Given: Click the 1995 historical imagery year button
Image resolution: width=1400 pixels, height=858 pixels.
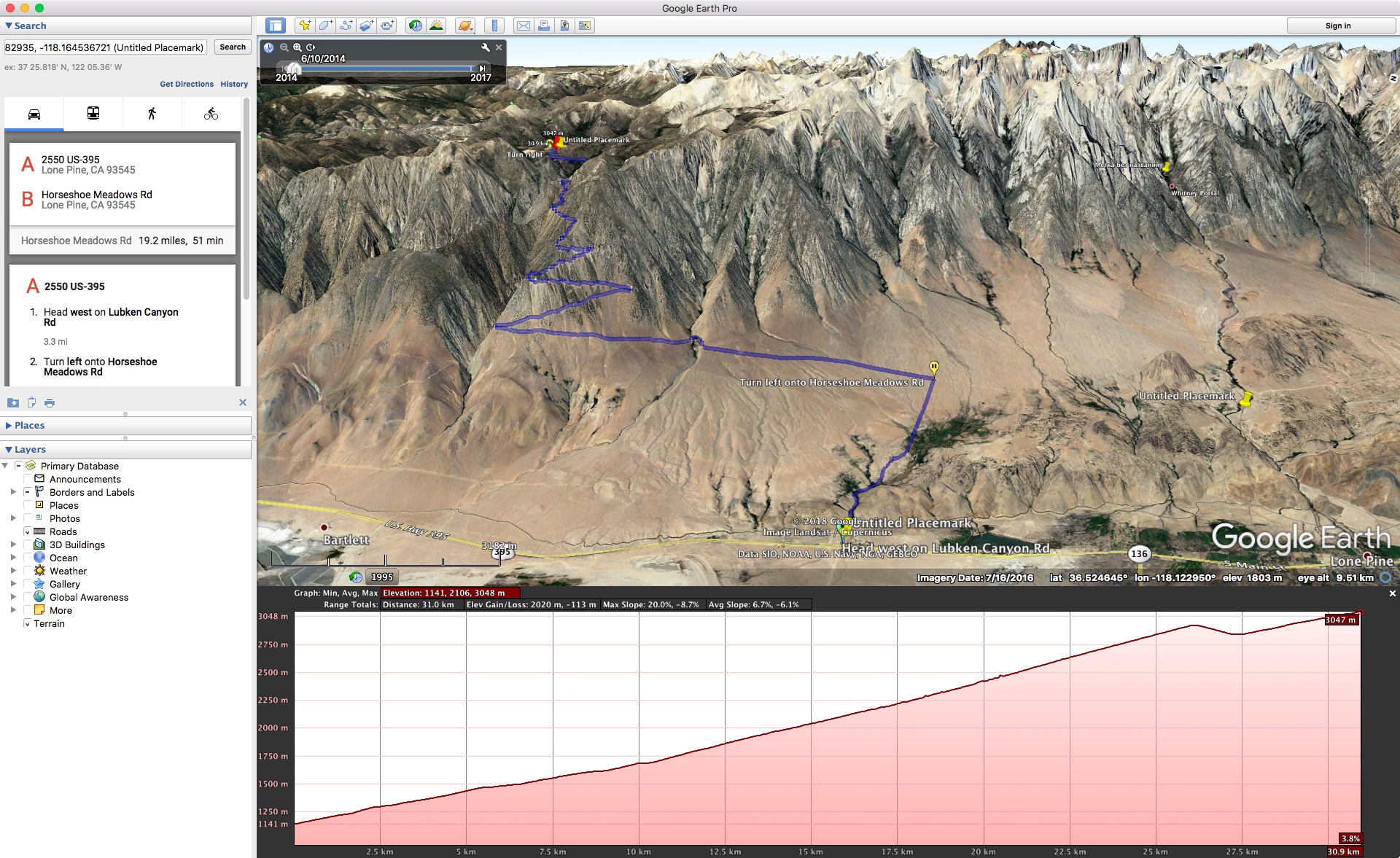Looking at the screenshot, I should [x=382, y=577].
